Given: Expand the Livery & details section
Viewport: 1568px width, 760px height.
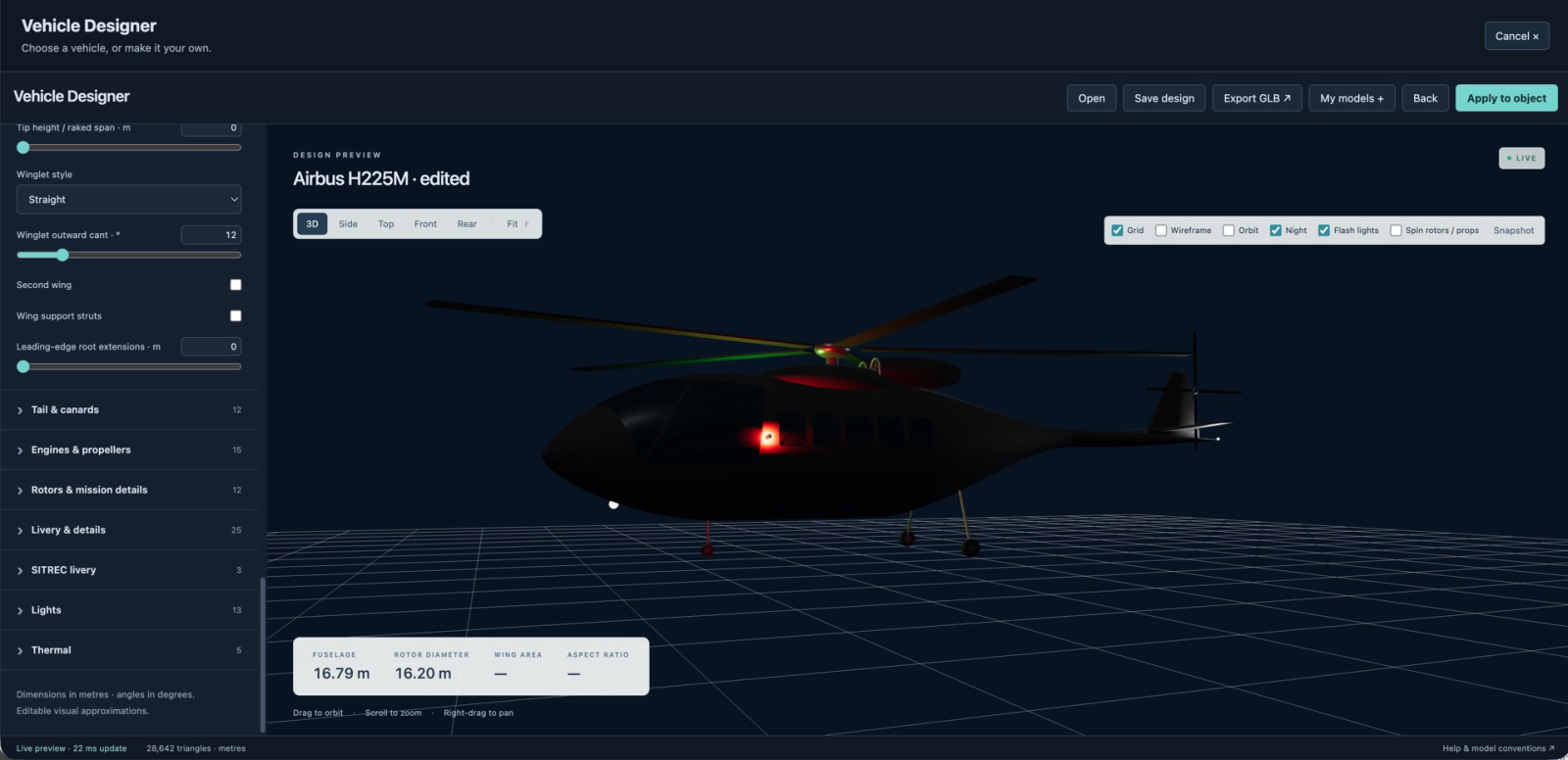Looking at the screenshot, I should pyautogui.click(x=129, y=530).
